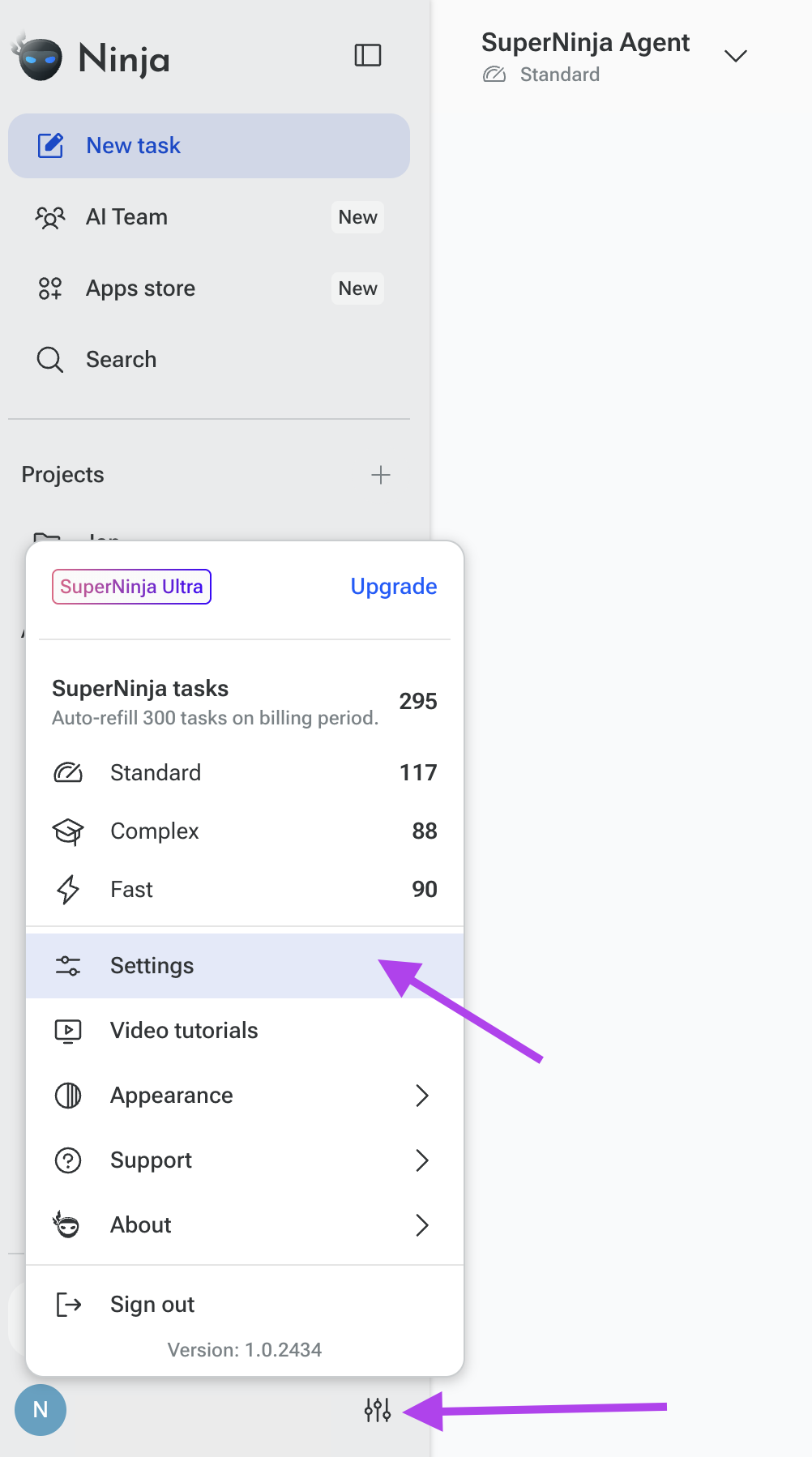812x1457 pixels.
Task: Select the Appearance menu entry
Action: (x=245, y=1096)
